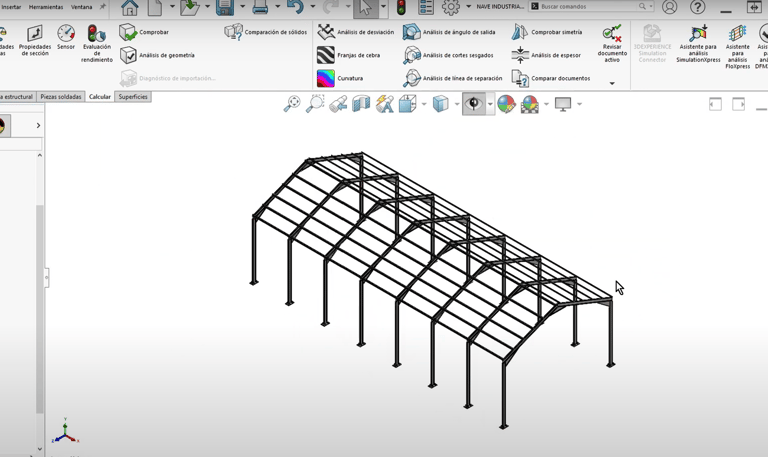Open Propiedades de sección tool
768x457 pixels.
click(35, 41)
